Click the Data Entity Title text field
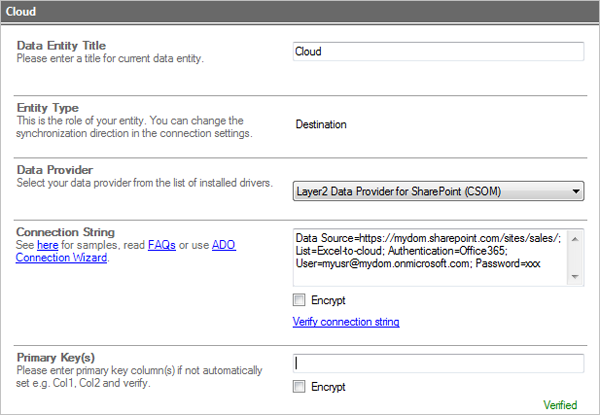Viewport: 600px width, 415px height. [x=437, y=52]
